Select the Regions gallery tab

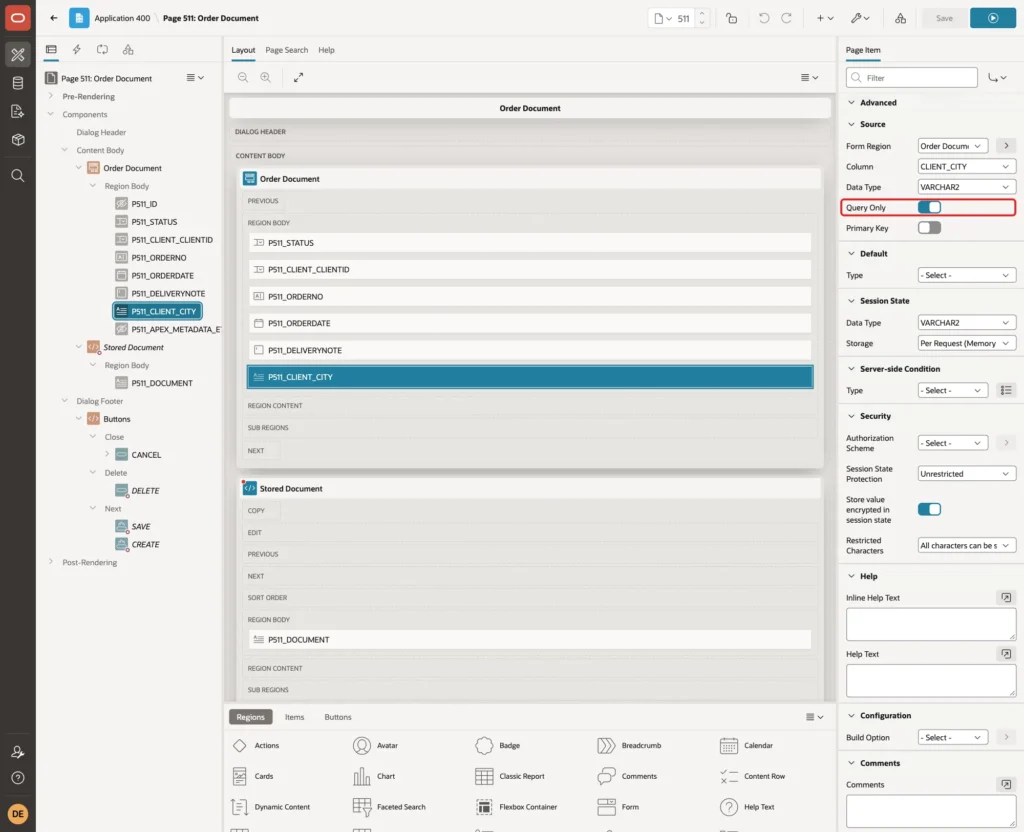tap(251, 716)
